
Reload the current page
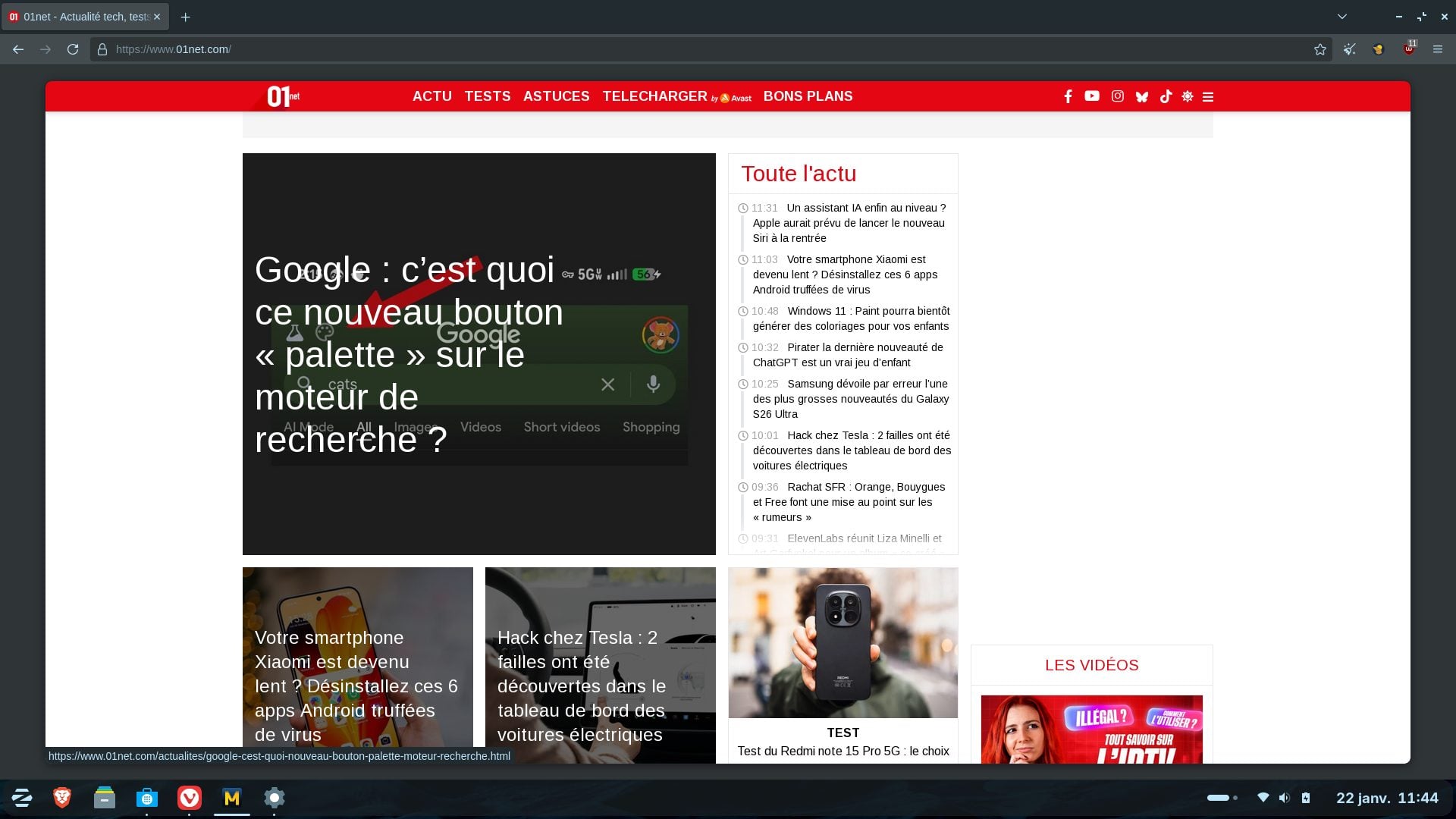coord(73,49)
